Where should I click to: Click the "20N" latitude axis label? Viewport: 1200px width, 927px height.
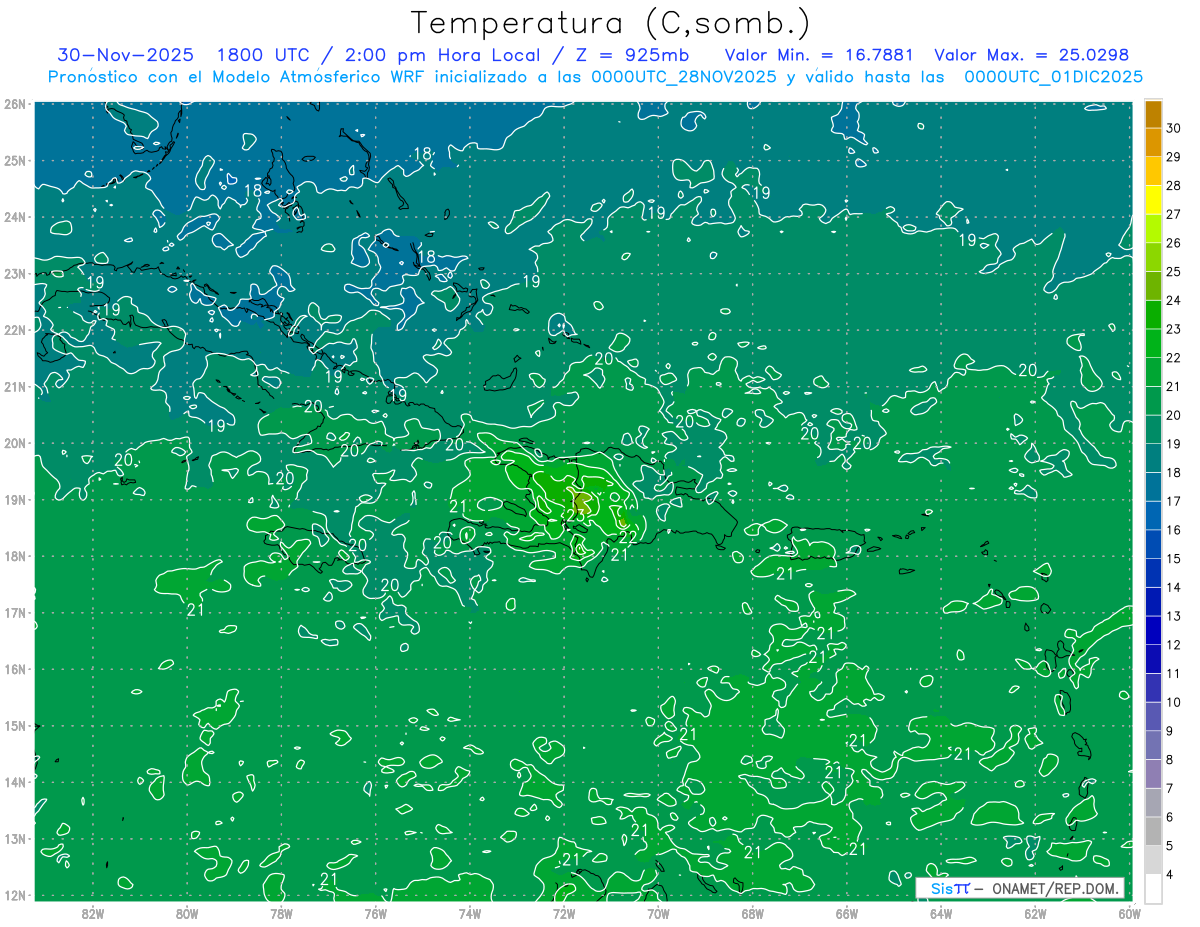[15, 443]
